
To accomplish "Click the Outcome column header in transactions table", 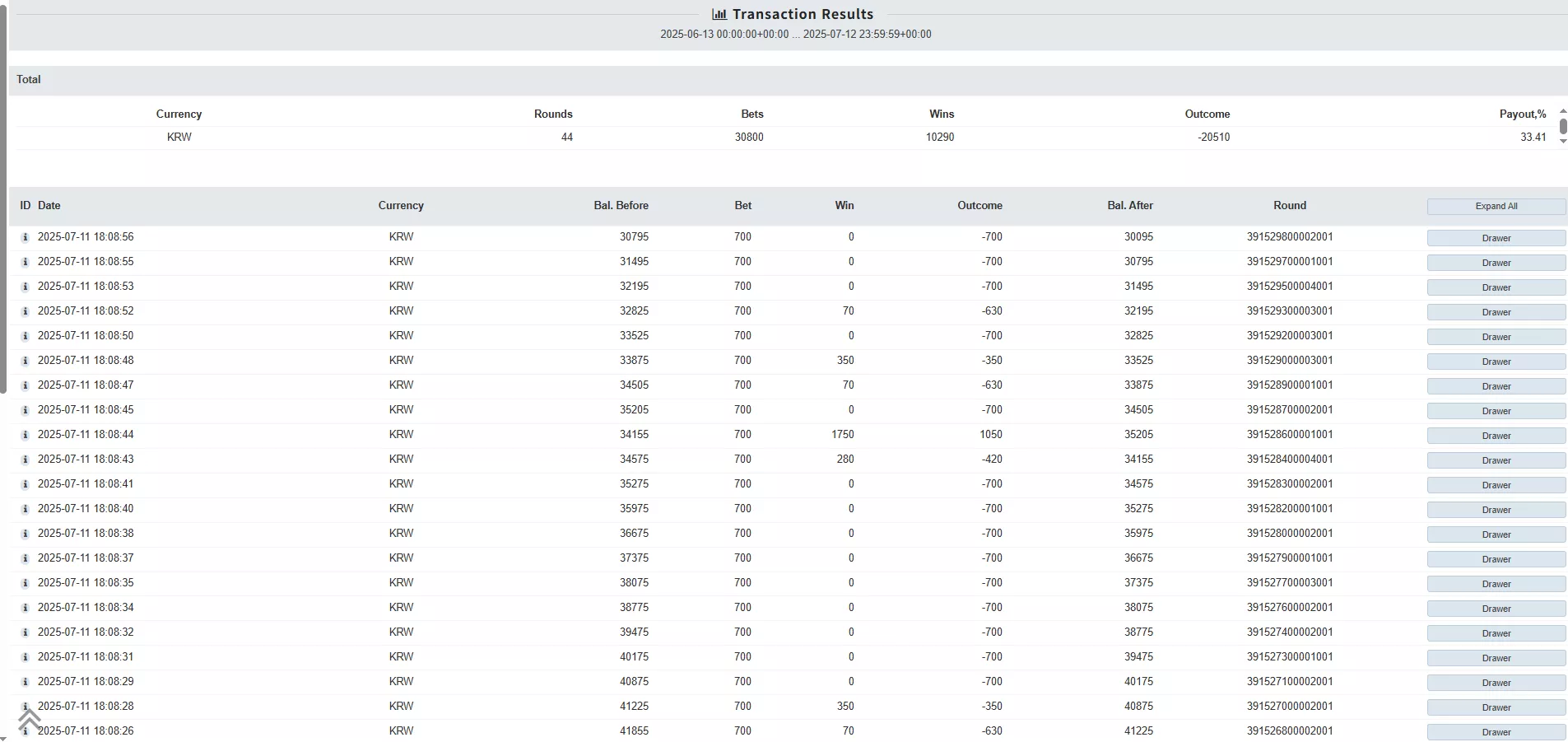I will click(x=979, y=206).
